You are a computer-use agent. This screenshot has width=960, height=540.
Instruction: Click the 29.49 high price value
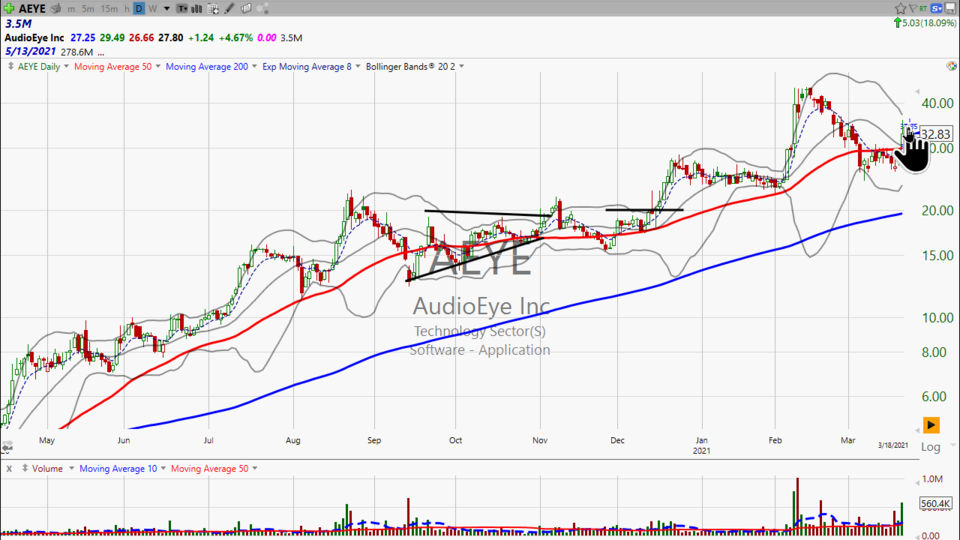coord(112,37)
